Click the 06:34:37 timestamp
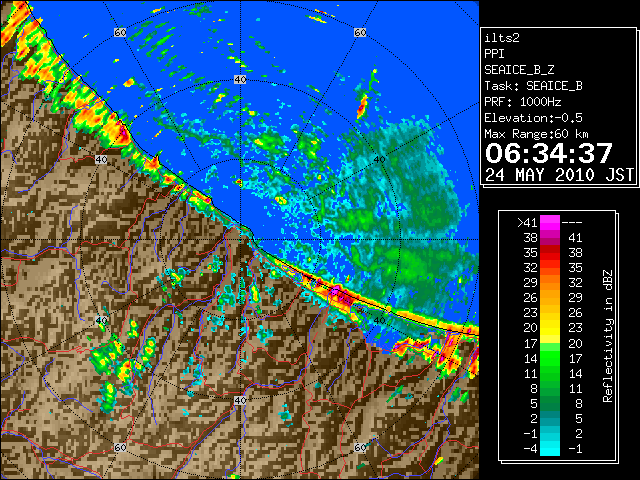640x480 pixels. 549,153
